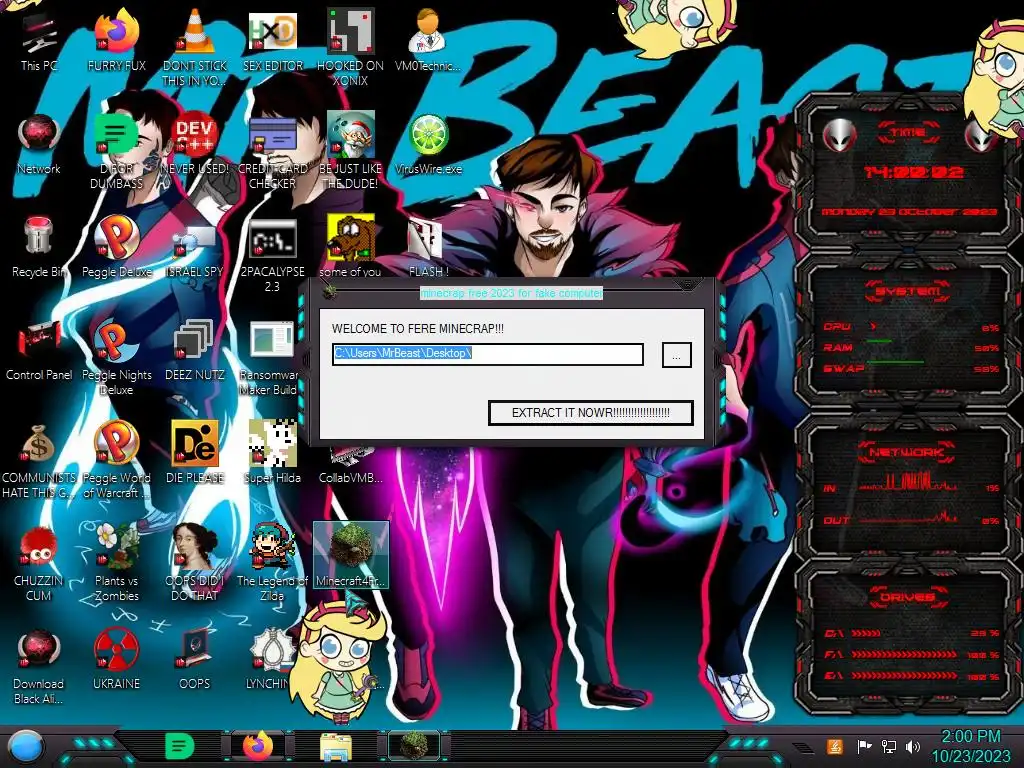Click the volume speaker tray icon
Viewport: 1024px width, 768px height.
tap(913, 746)
